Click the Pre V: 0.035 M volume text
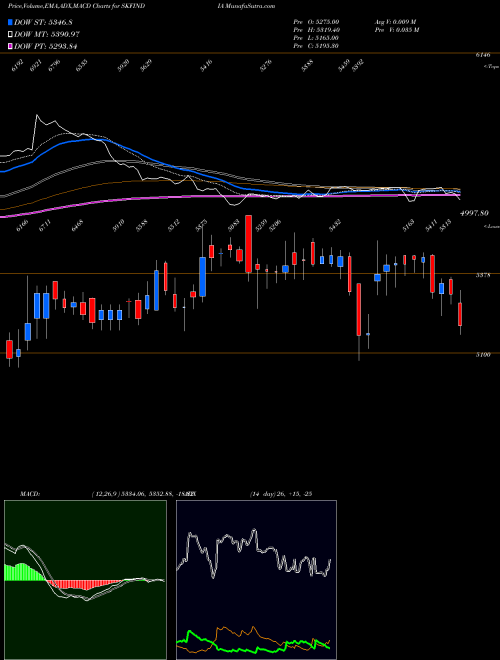Viewport: 500px width, 660px height. click(396, 30)
